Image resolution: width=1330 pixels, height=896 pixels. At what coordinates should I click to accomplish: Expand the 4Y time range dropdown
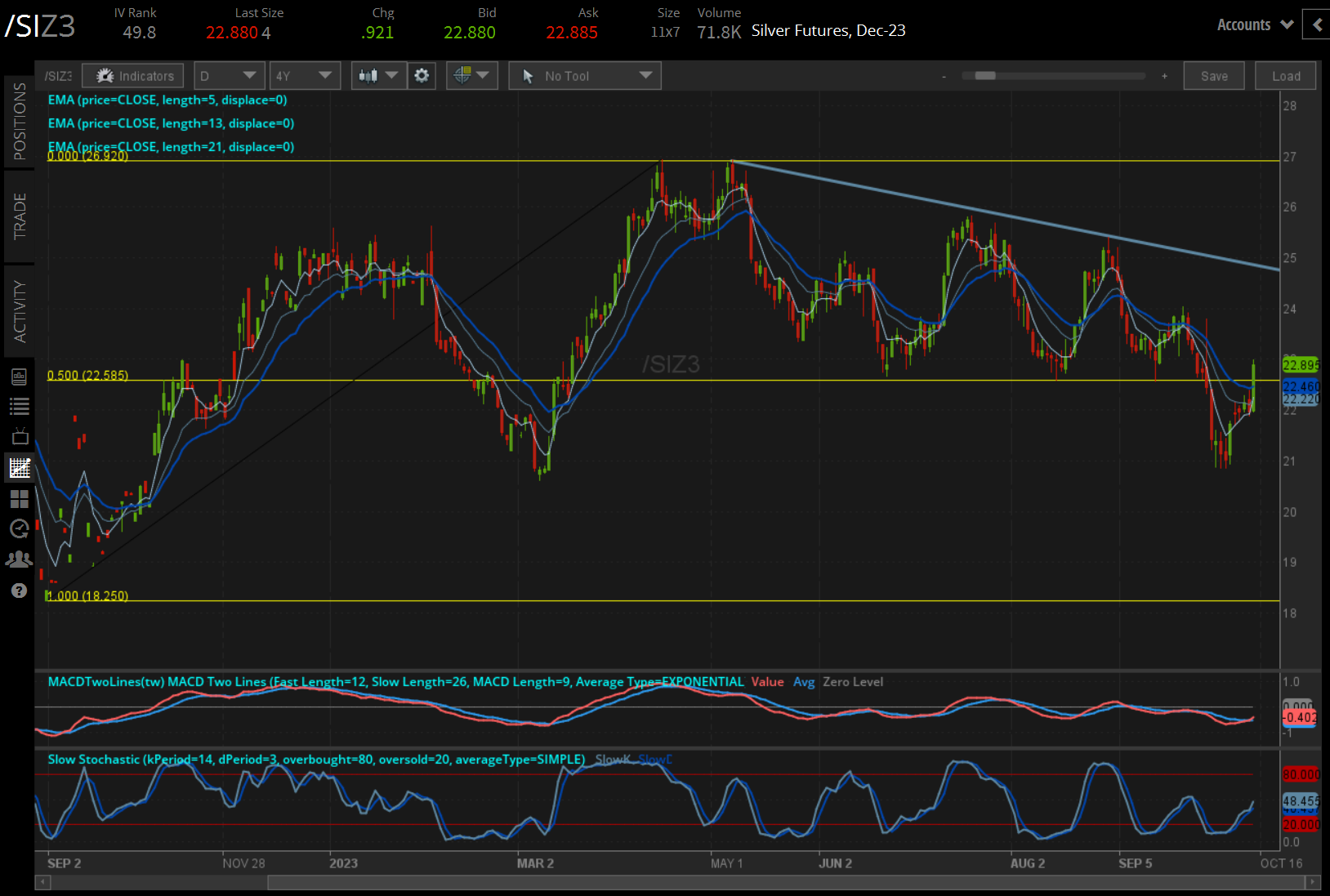(305, 75)
